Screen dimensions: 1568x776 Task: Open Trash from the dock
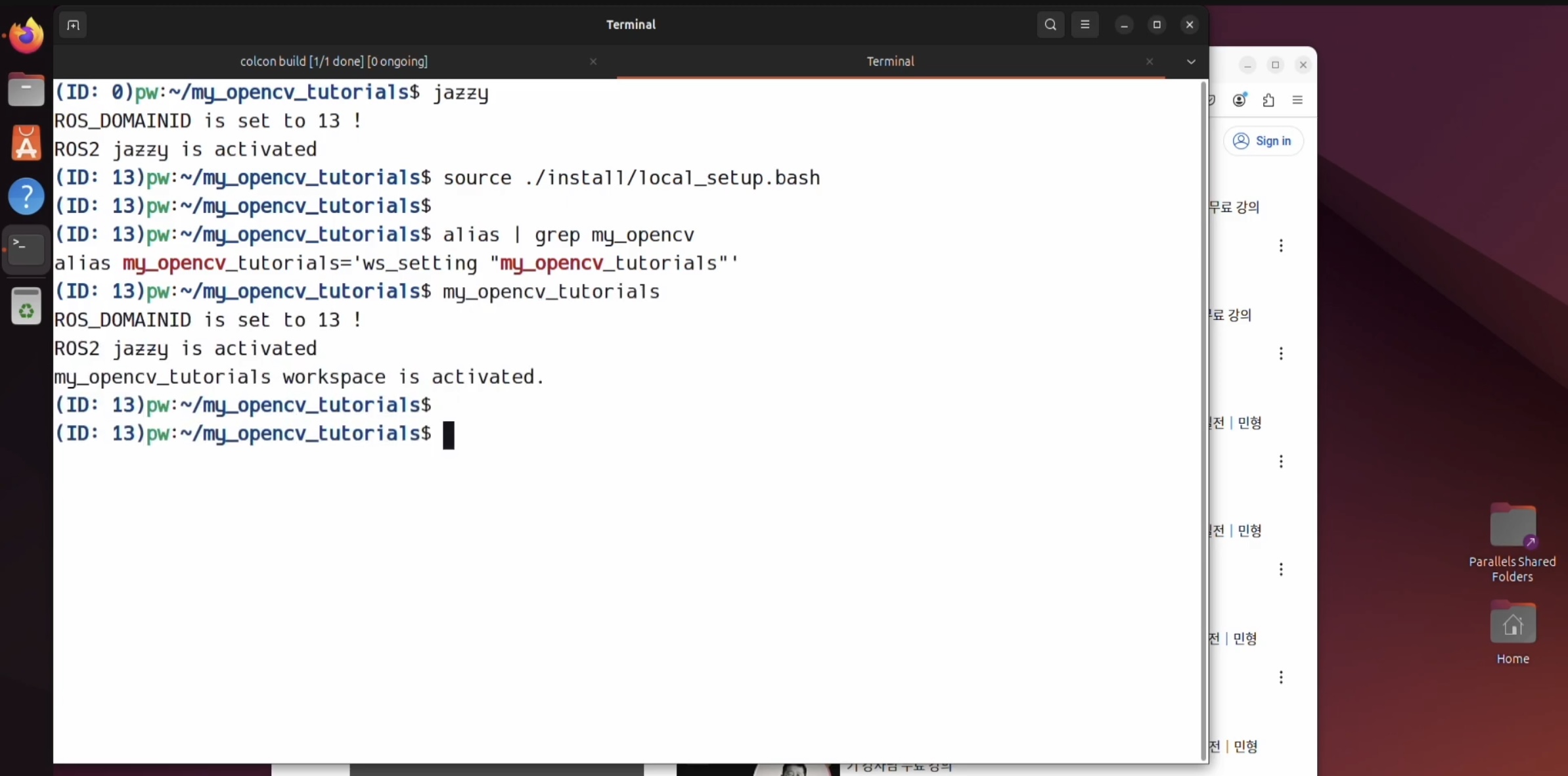(26, 306)
